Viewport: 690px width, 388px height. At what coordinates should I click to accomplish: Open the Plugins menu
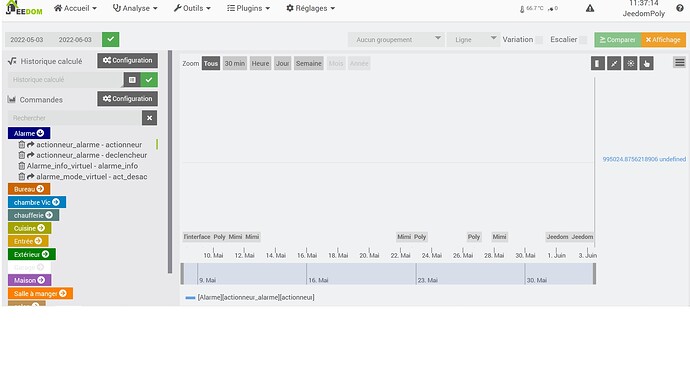248,8
